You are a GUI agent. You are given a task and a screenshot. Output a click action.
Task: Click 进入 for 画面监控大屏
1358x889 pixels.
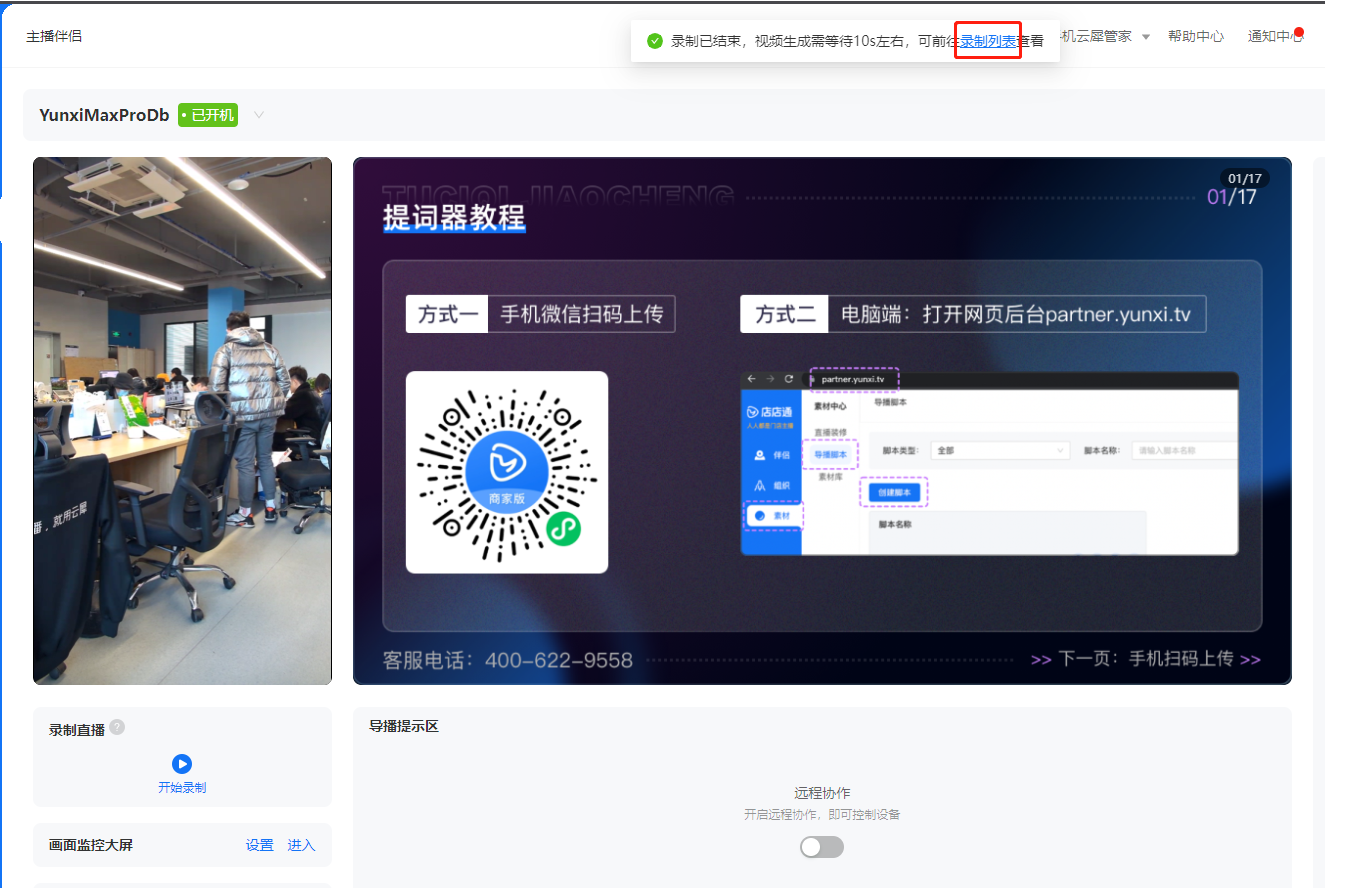tap(301, 845)
